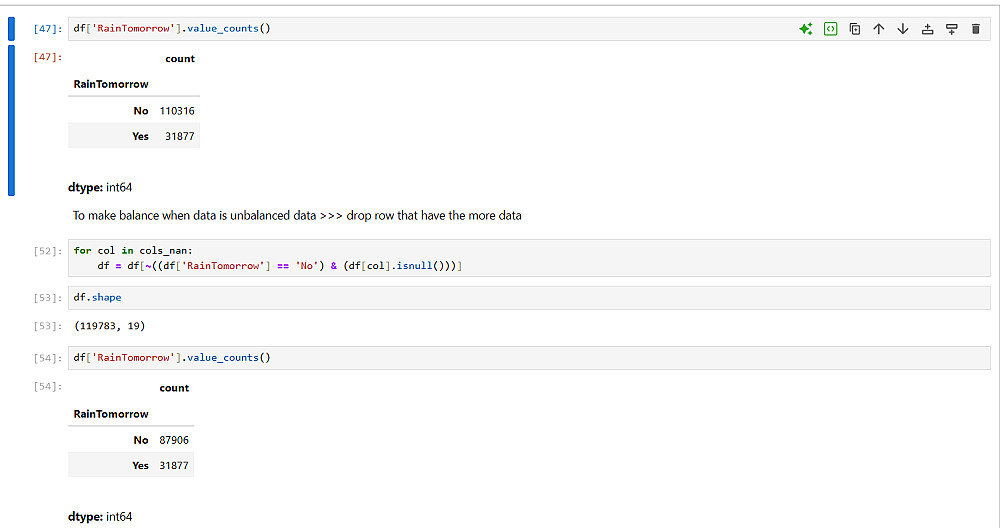Viewport: 1000px width, 528px height.
Task: Click the df.shape code cell
Action: point(500,297)
